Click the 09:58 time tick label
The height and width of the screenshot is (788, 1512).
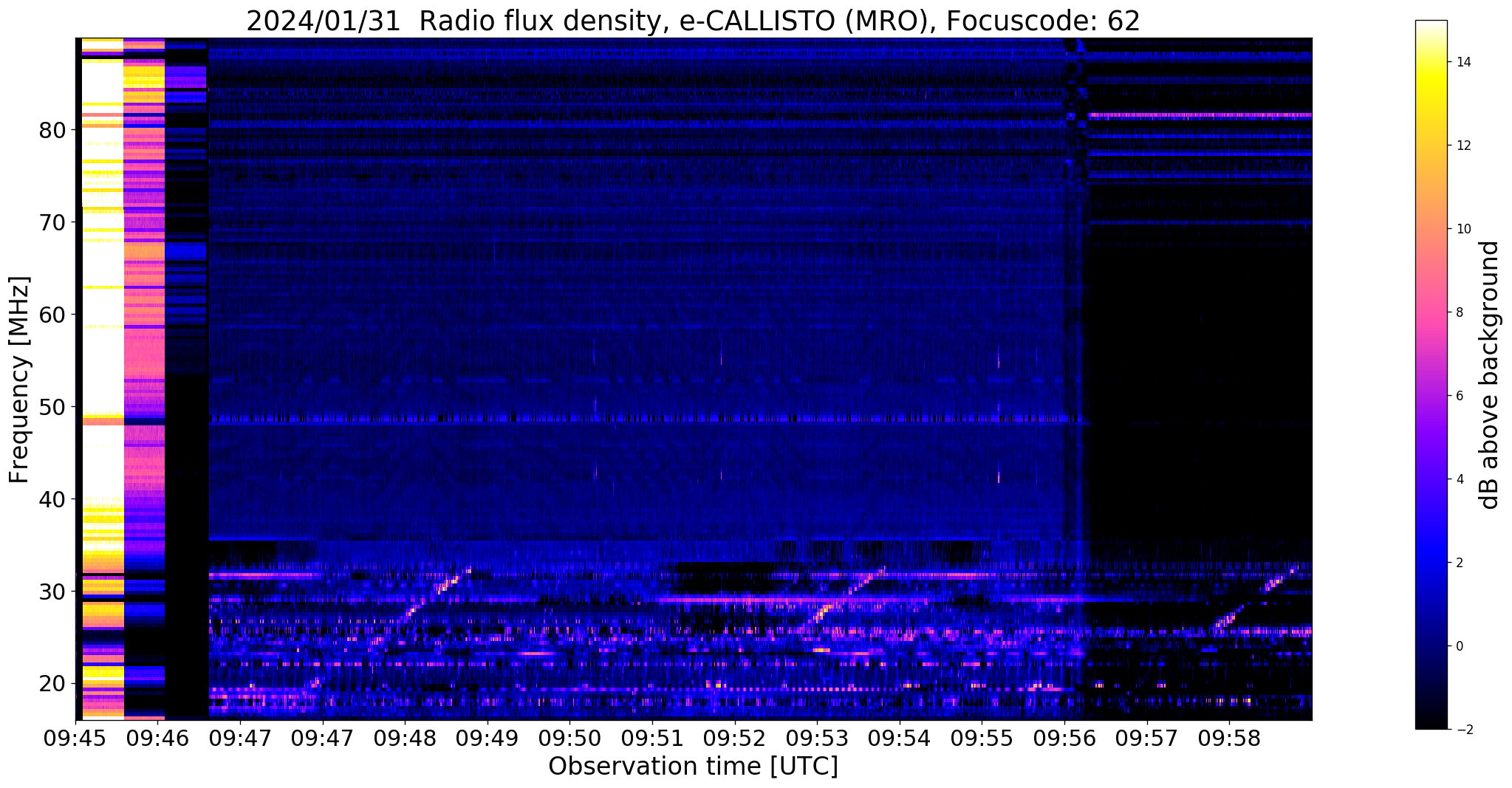(x=1229, y=739)
